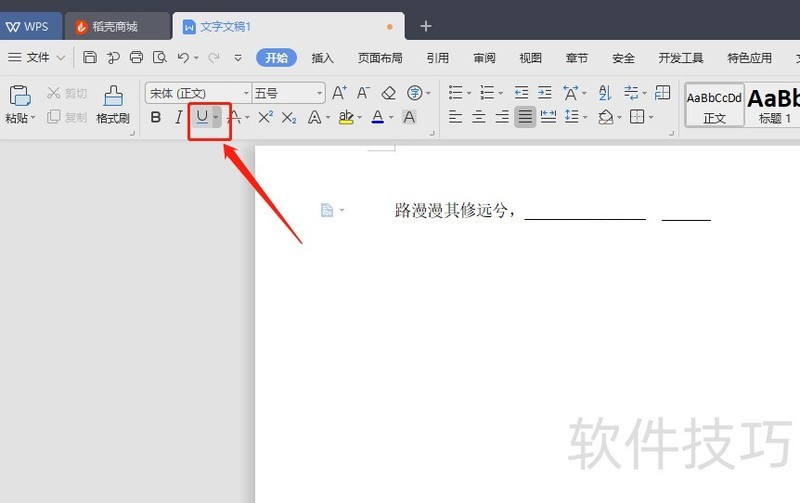The height and width of the screenshot is (503, 800).
Task: Open the numbered list dropdown
Action: (x=501, y=93)
